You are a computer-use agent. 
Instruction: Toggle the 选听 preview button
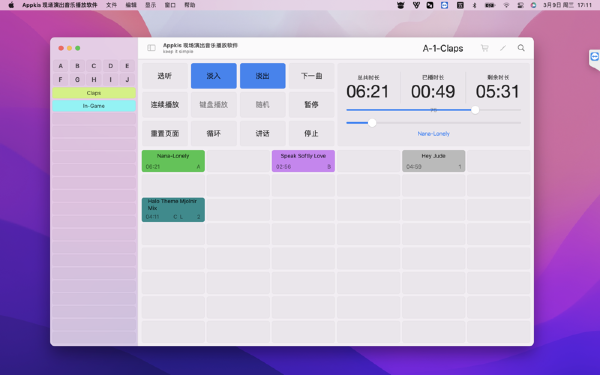point(165,76)
